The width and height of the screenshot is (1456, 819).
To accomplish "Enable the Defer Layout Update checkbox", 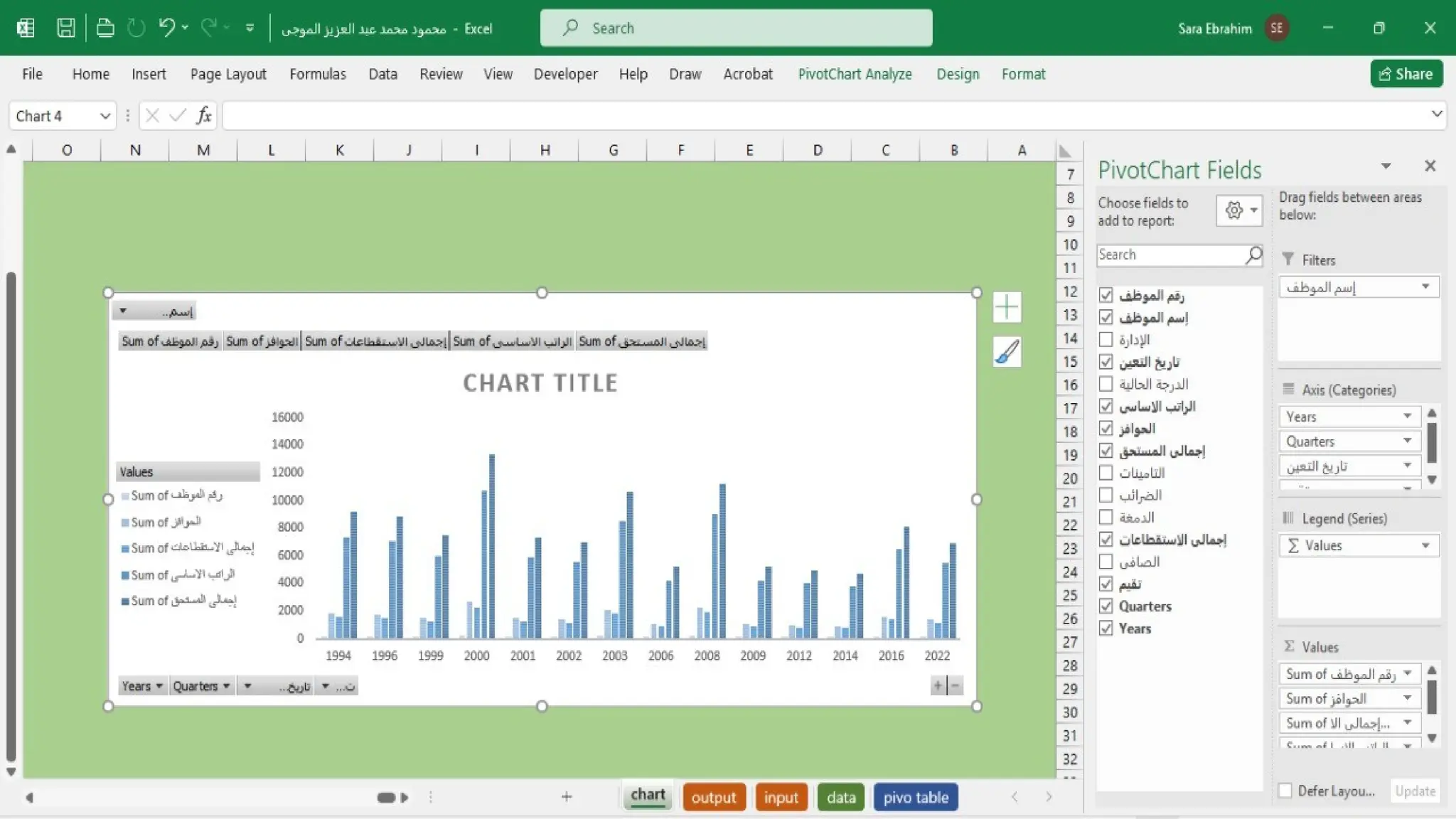I will tap(1285, 791).
